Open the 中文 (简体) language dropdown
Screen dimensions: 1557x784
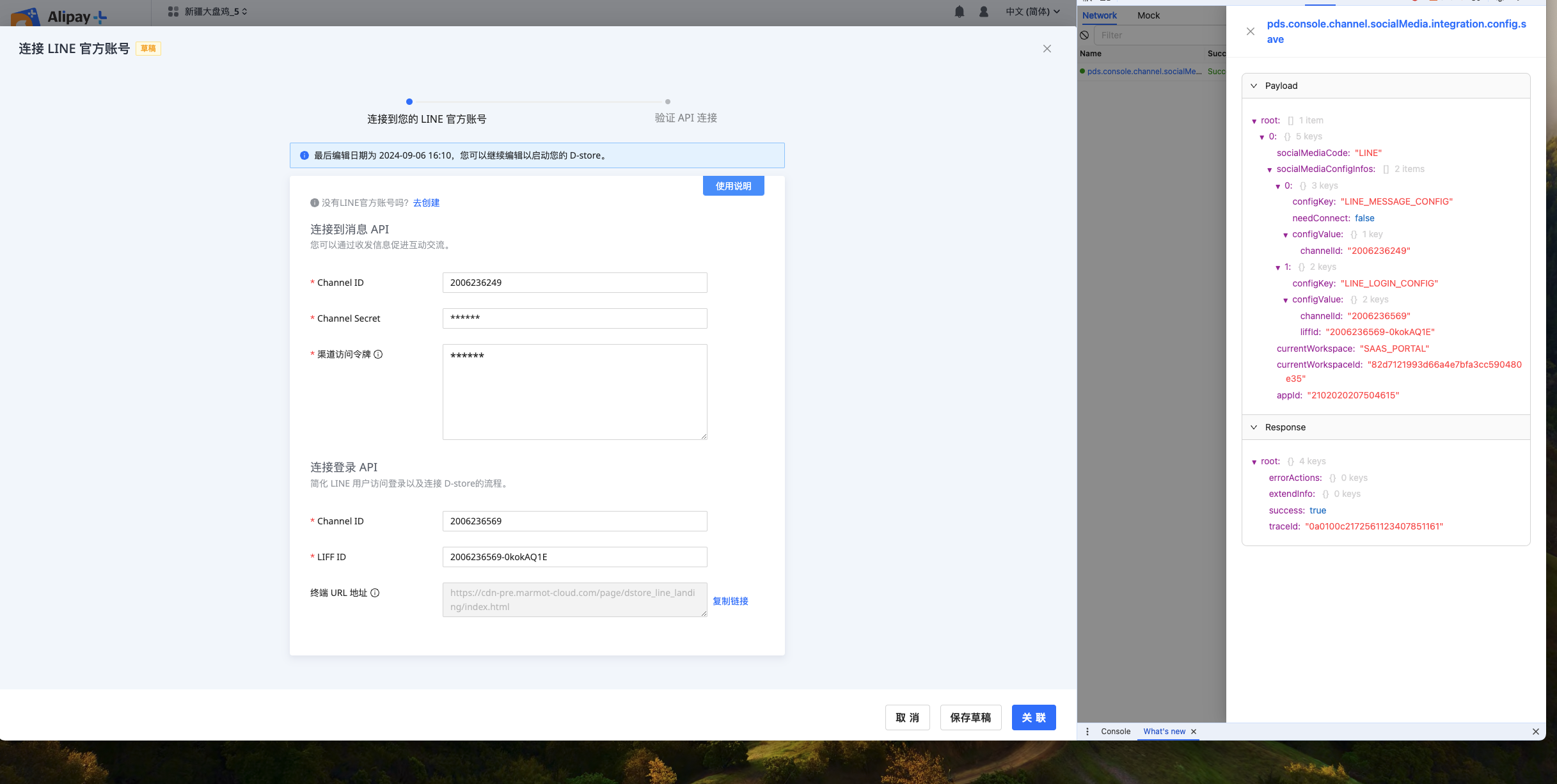pos(1032,12)
